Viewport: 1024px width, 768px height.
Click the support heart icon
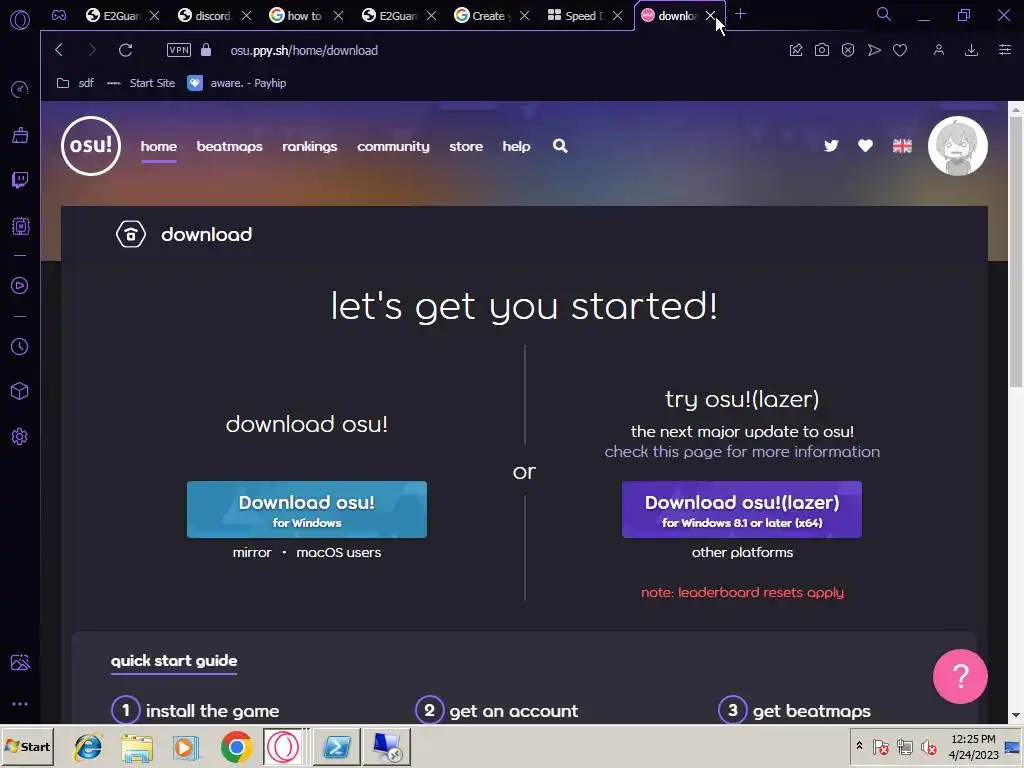pyautogui.click(x=865, y=146)
